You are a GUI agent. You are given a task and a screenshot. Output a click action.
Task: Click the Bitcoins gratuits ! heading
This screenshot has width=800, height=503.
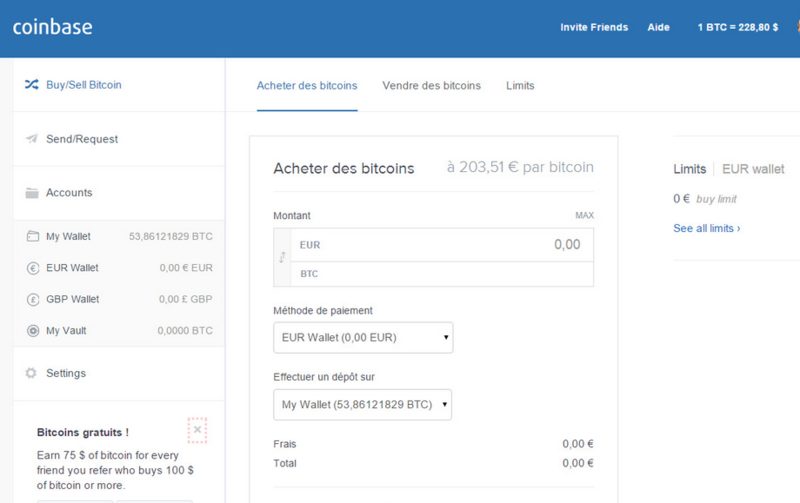(83, 433)
